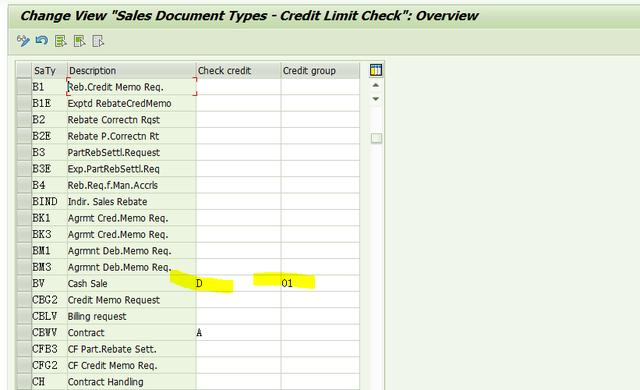Click the 'Cash Sale' description cell
The image size is (640, 390).
tap(131, 284)
